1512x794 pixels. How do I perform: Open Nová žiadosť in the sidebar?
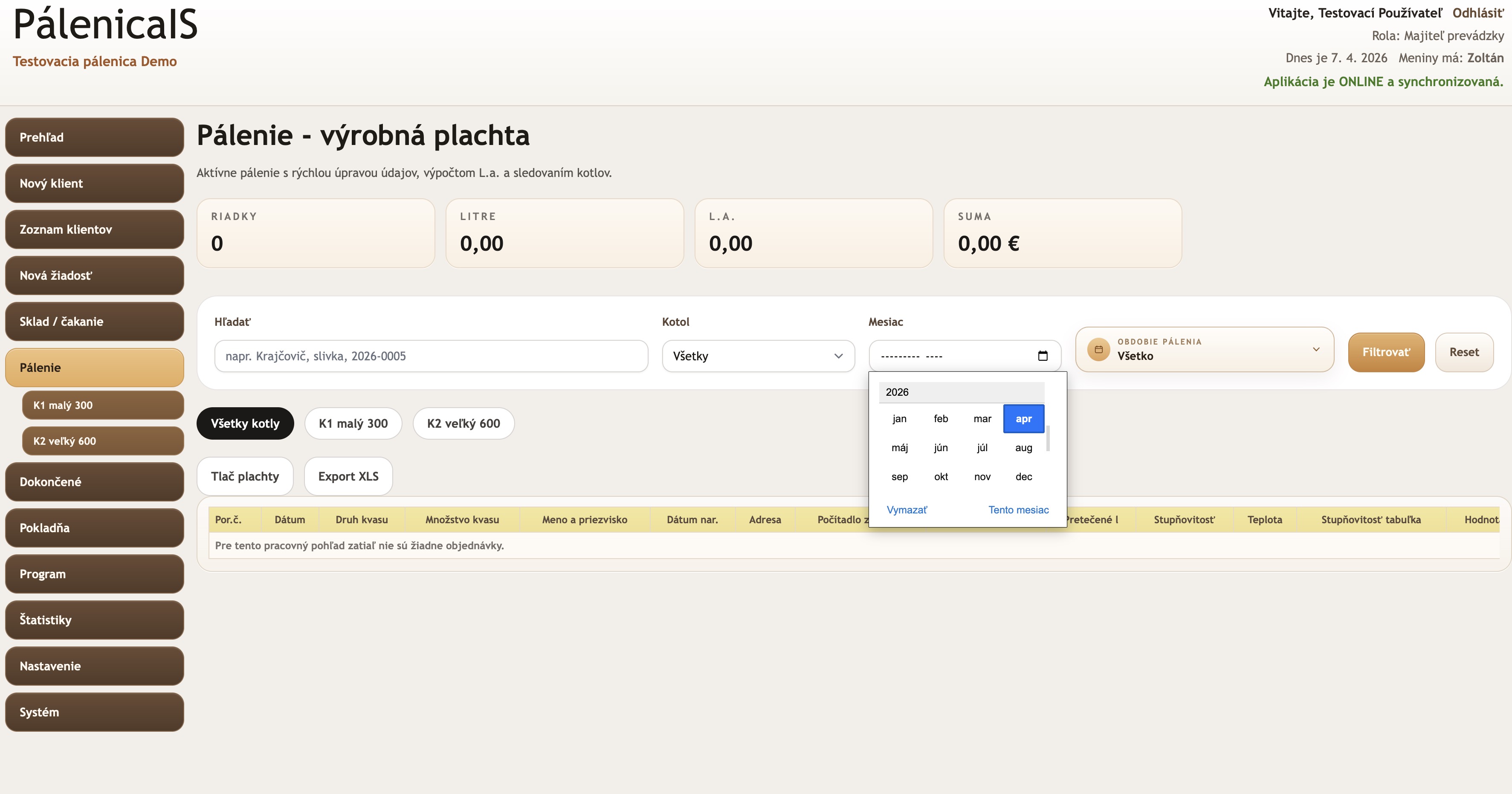click(95, 275)
